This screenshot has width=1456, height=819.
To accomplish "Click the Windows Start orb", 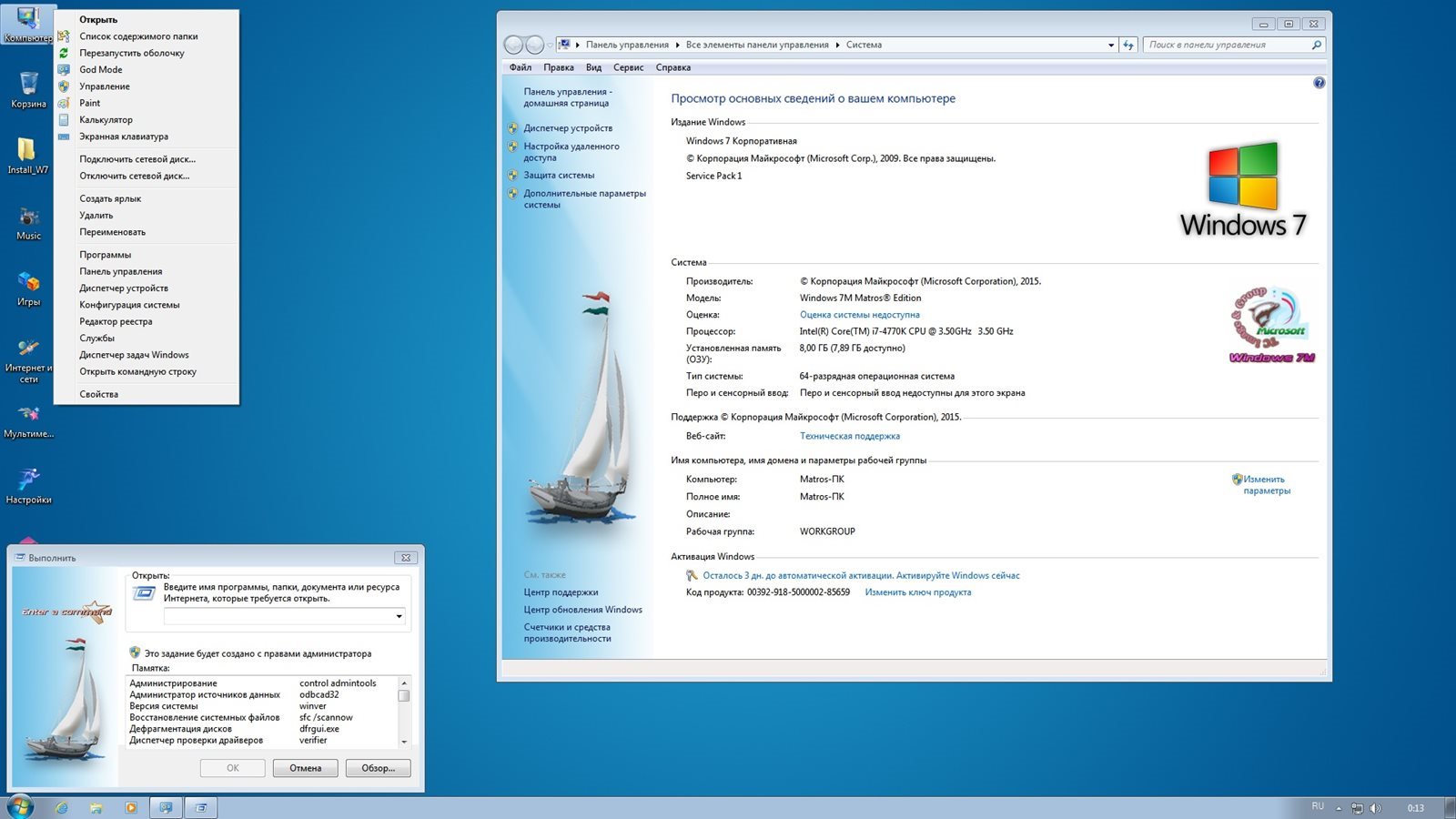I will point(20,806).
